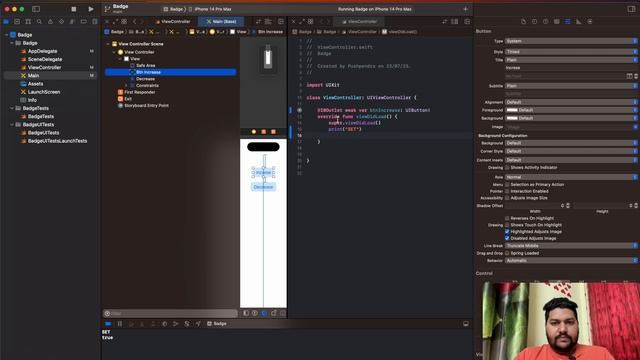Image resolution: width=640 pixels, height=360 pixels.
Task: Open the Corner Style dropdown
Action: click(571, 151)
